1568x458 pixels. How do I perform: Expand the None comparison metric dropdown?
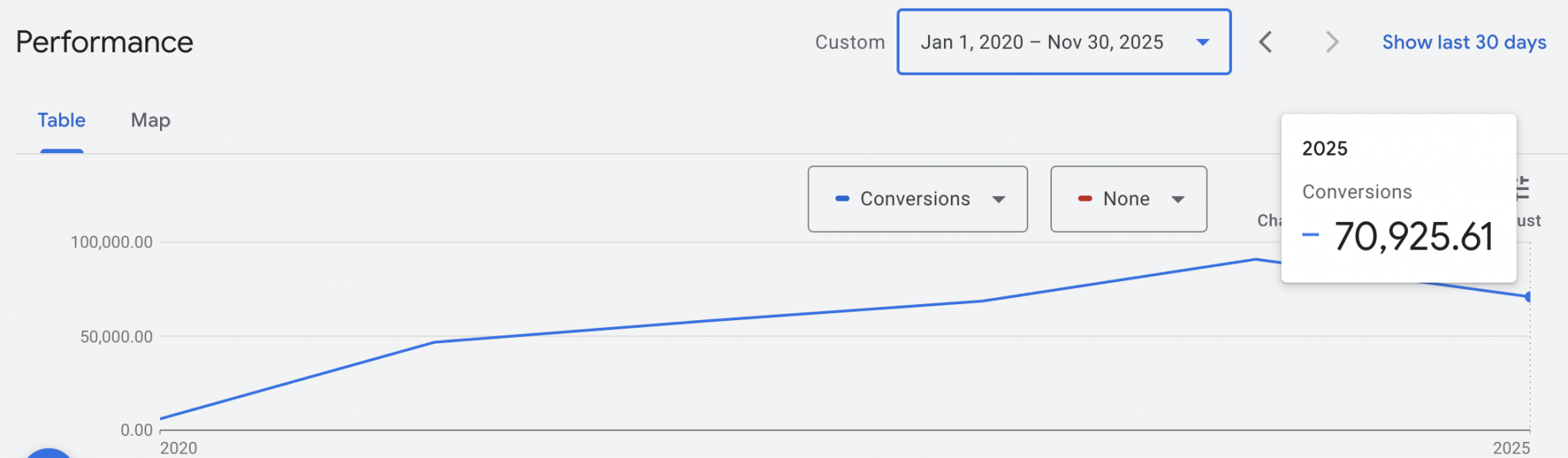click(x=1128, y=199)
